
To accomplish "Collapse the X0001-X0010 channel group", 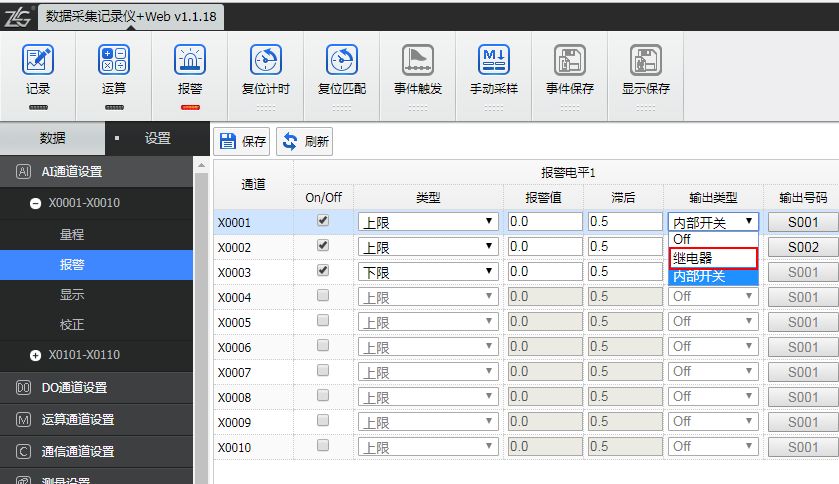I will click(36, 203).
